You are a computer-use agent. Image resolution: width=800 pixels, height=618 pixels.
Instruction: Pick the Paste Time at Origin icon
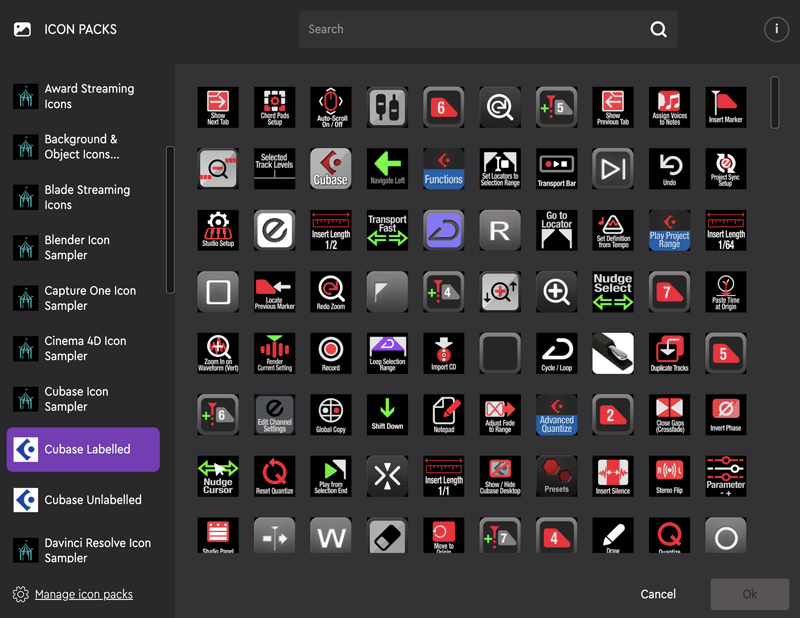[x=726, y=291]
